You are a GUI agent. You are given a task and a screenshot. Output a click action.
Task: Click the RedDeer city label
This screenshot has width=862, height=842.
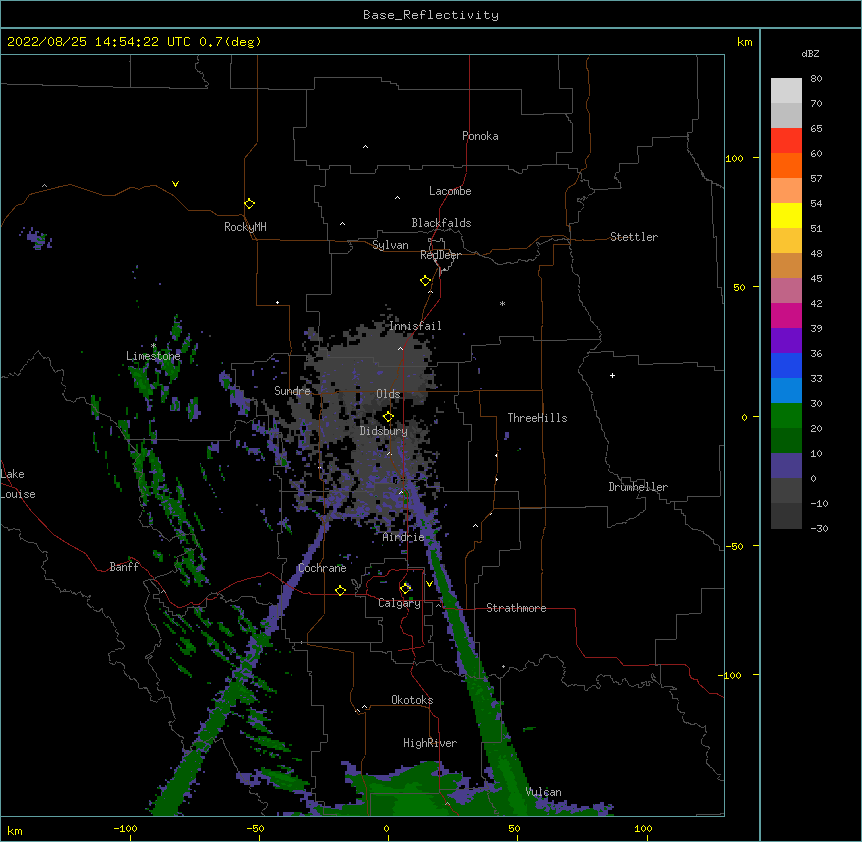(x=440, y=255)
